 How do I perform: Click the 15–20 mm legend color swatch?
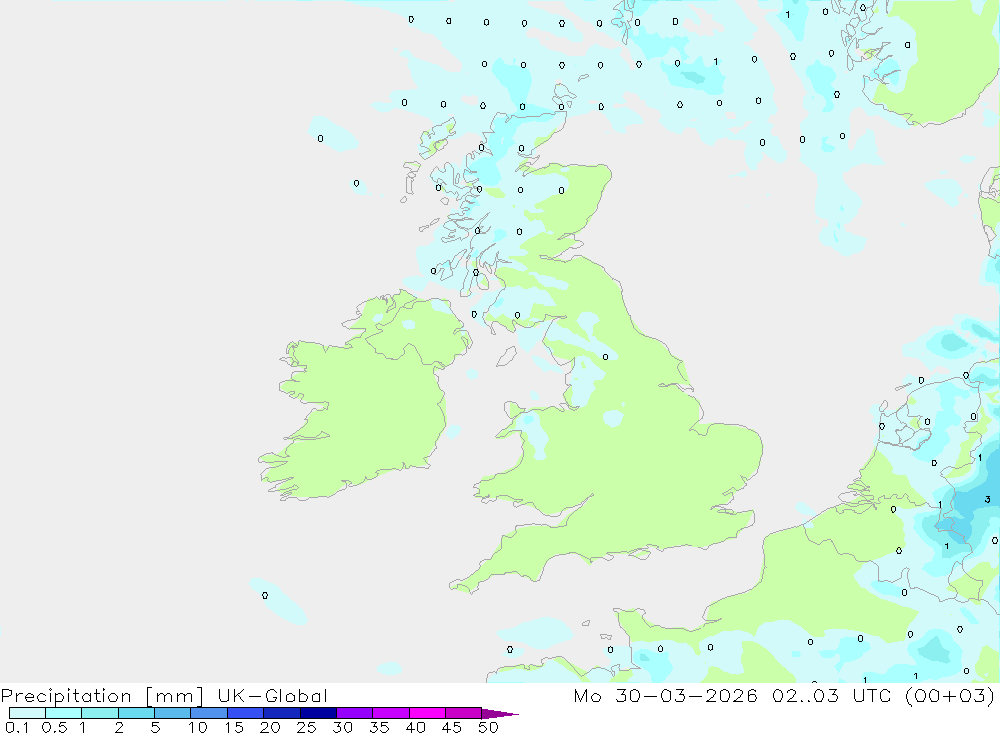coord(245,713)
